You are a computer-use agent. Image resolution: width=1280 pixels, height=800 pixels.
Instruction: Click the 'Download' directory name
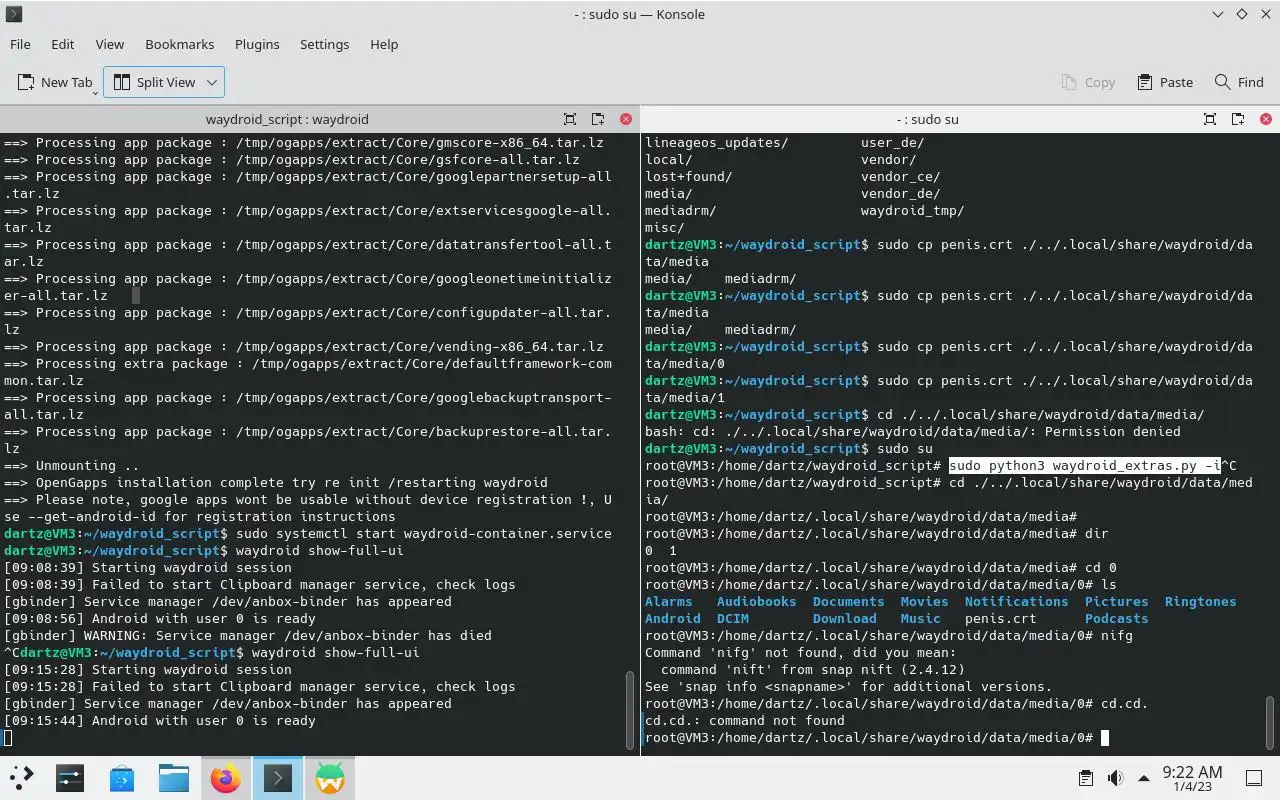[x=844, y=618]
